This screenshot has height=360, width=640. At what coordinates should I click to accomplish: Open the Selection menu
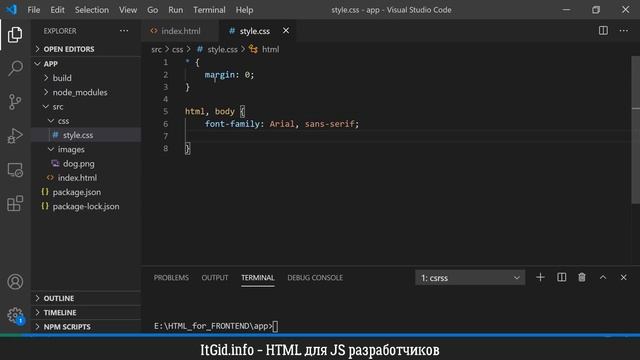click(x=91, y=10)
